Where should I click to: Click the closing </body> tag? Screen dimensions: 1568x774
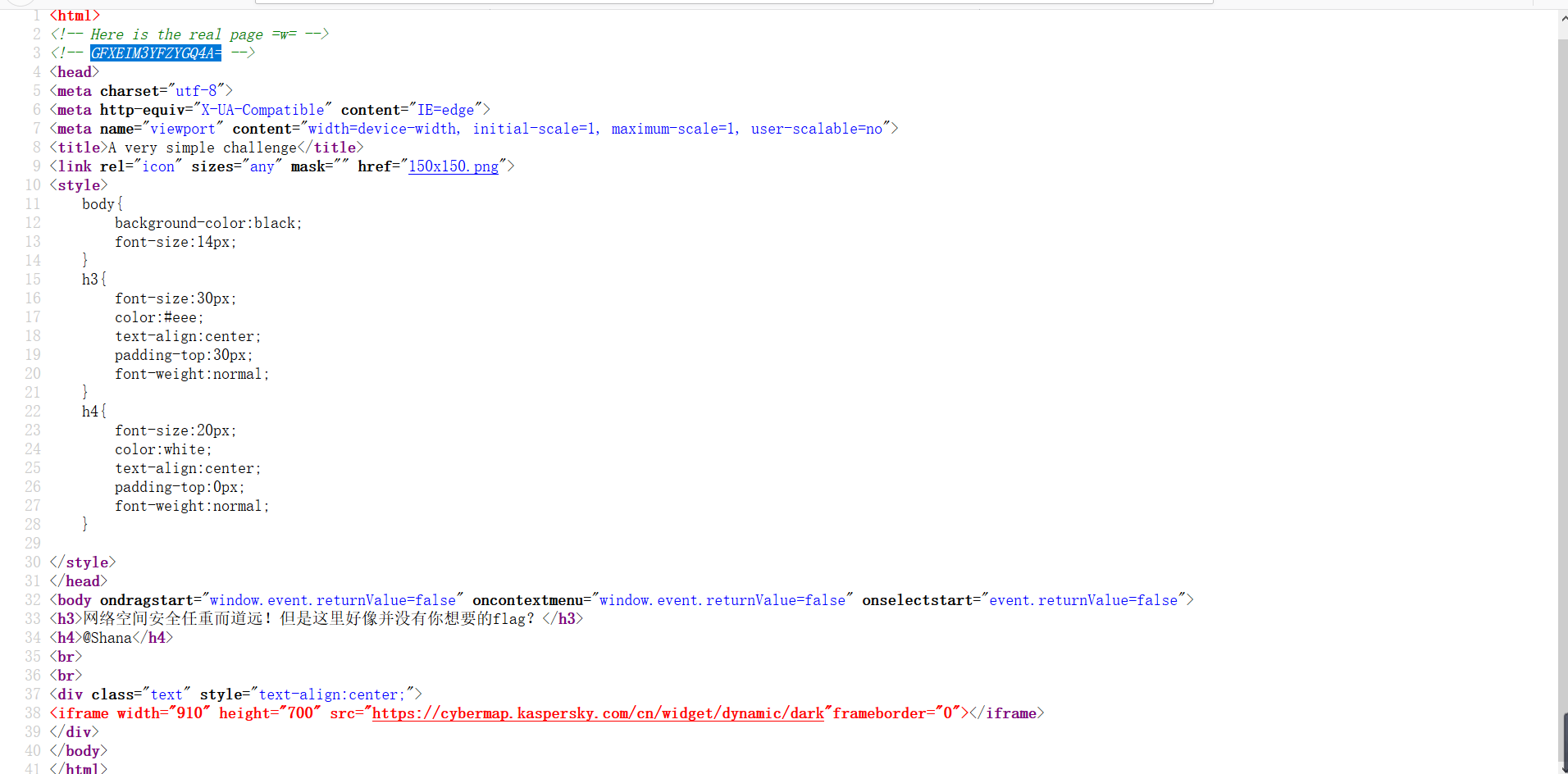tap(79, 751)
